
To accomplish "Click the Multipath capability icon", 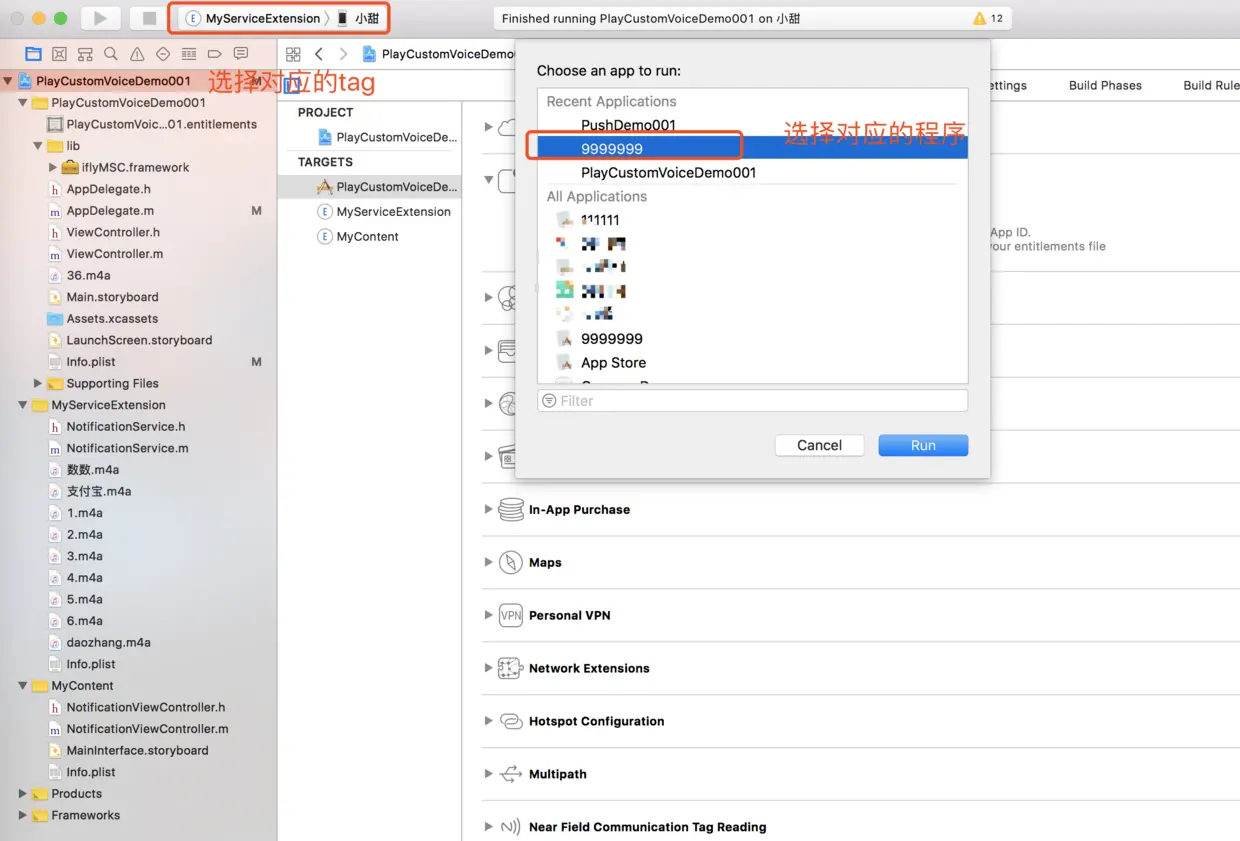I will click(511, 774).
